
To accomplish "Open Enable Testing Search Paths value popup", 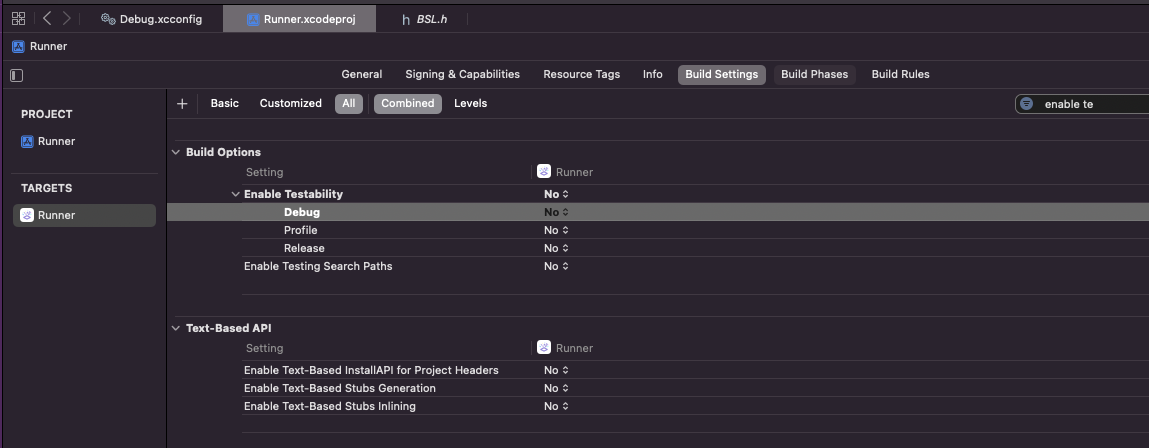I will tap(556, 266).
